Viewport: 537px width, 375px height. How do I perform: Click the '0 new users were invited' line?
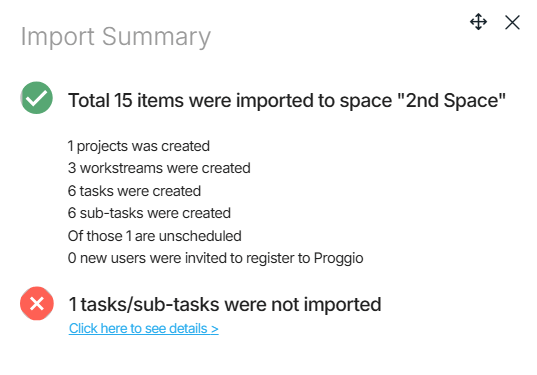tap(215, 259)
